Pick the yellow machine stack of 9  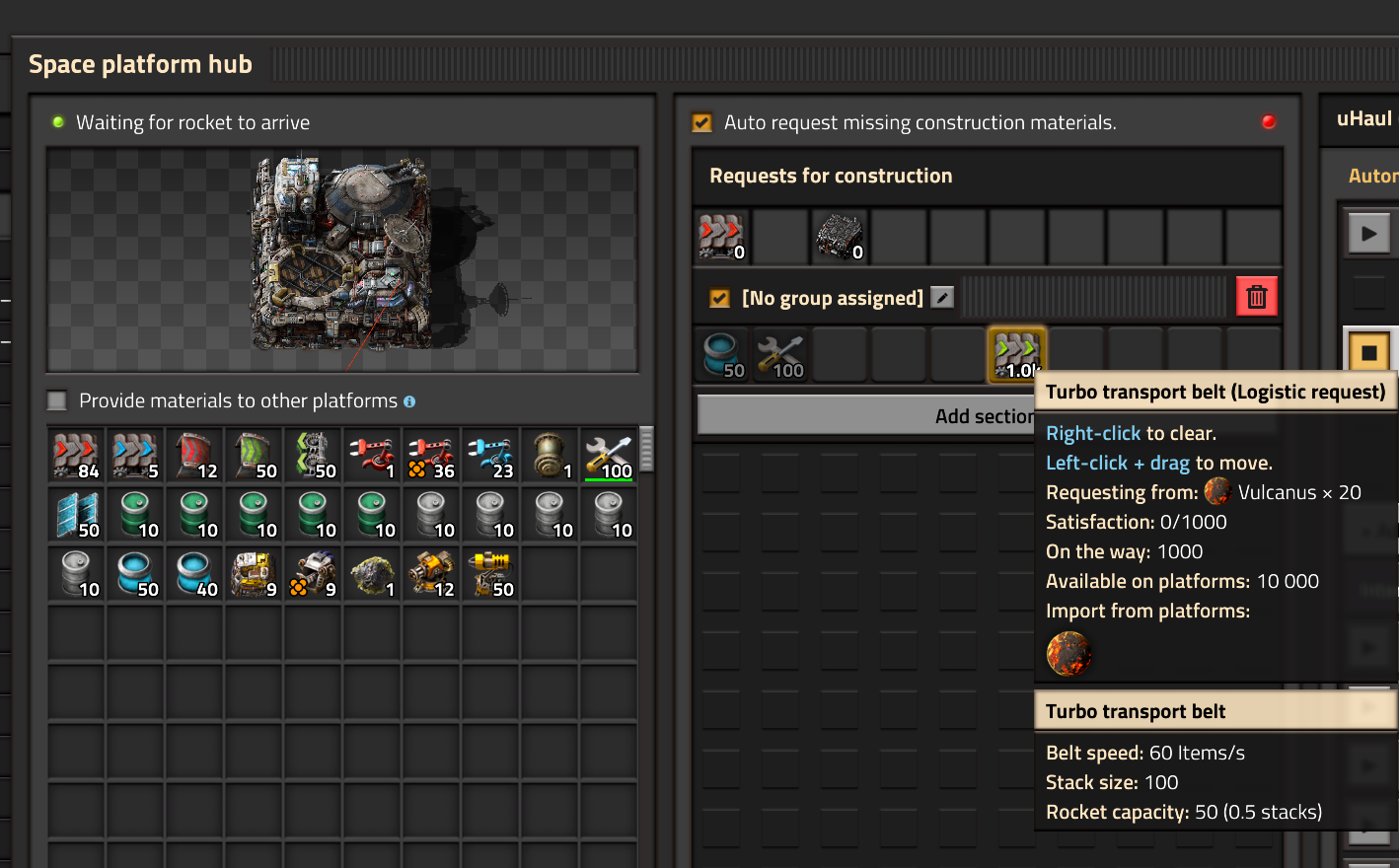point(254,574)
